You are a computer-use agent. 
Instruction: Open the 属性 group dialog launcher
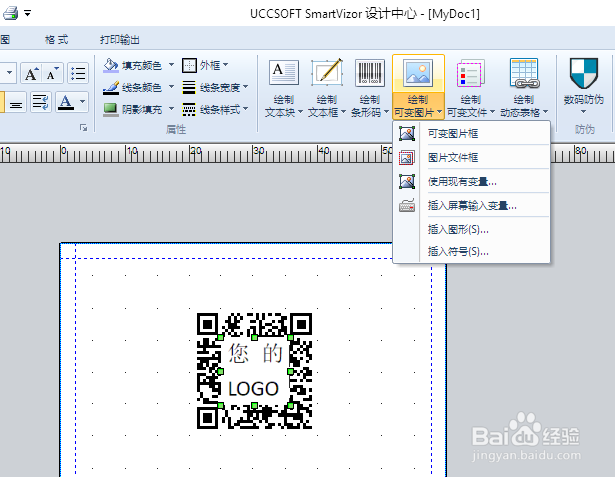83,127
